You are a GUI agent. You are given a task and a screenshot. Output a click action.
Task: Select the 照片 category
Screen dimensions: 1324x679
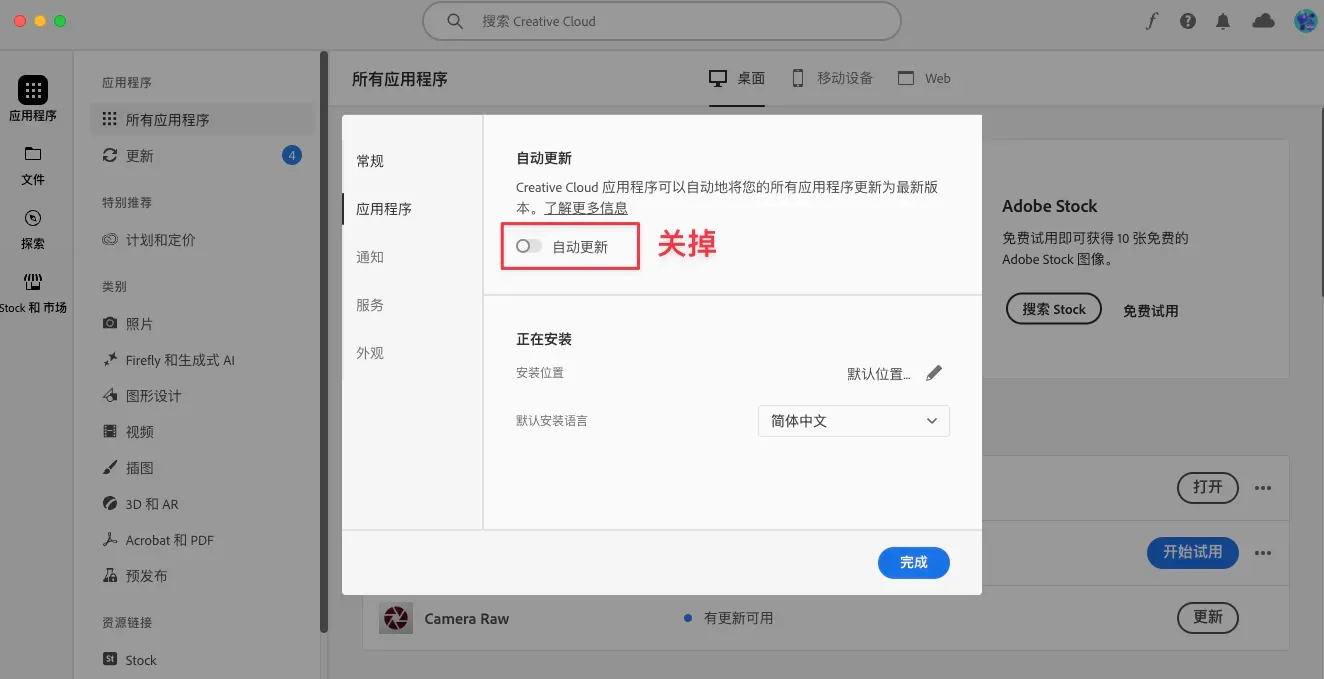tap(203, 323)
